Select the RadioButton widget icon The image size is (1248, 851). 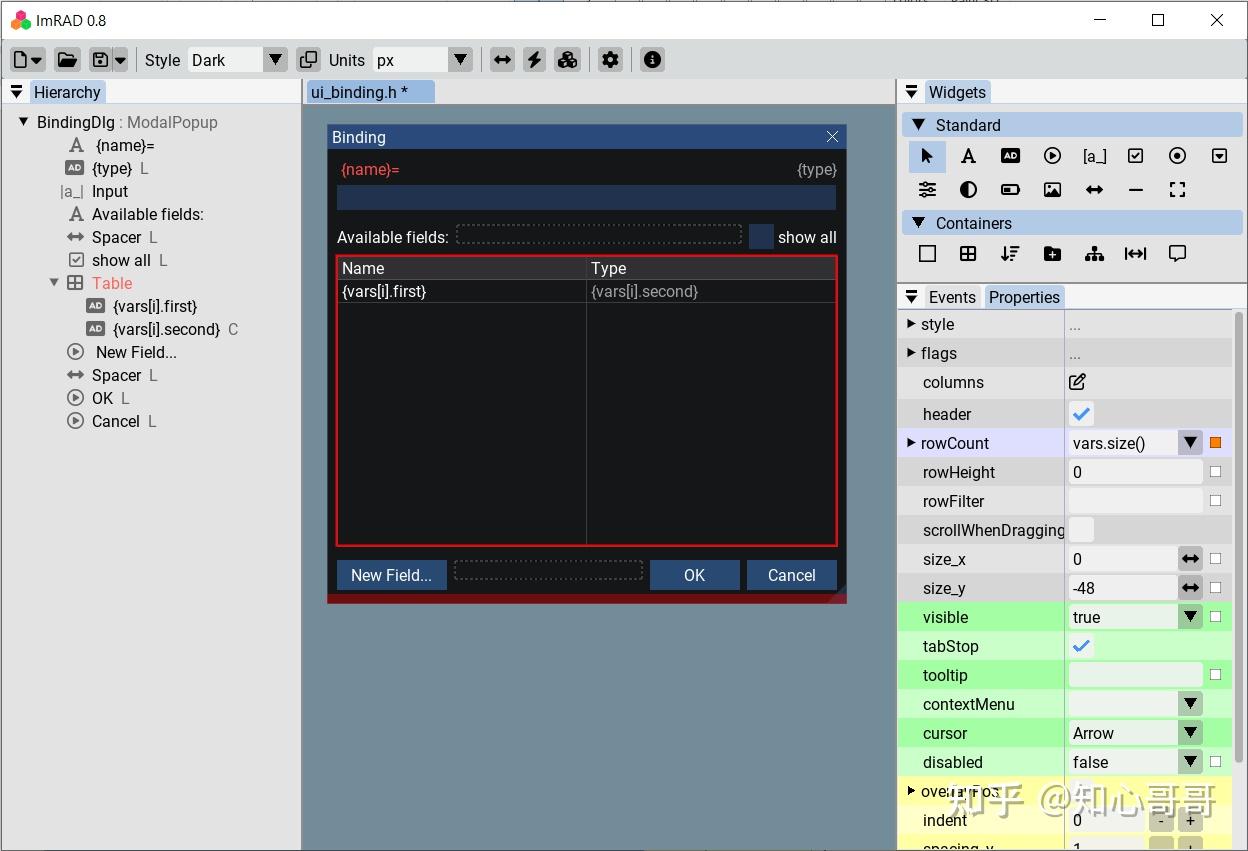pos(1177,156)
